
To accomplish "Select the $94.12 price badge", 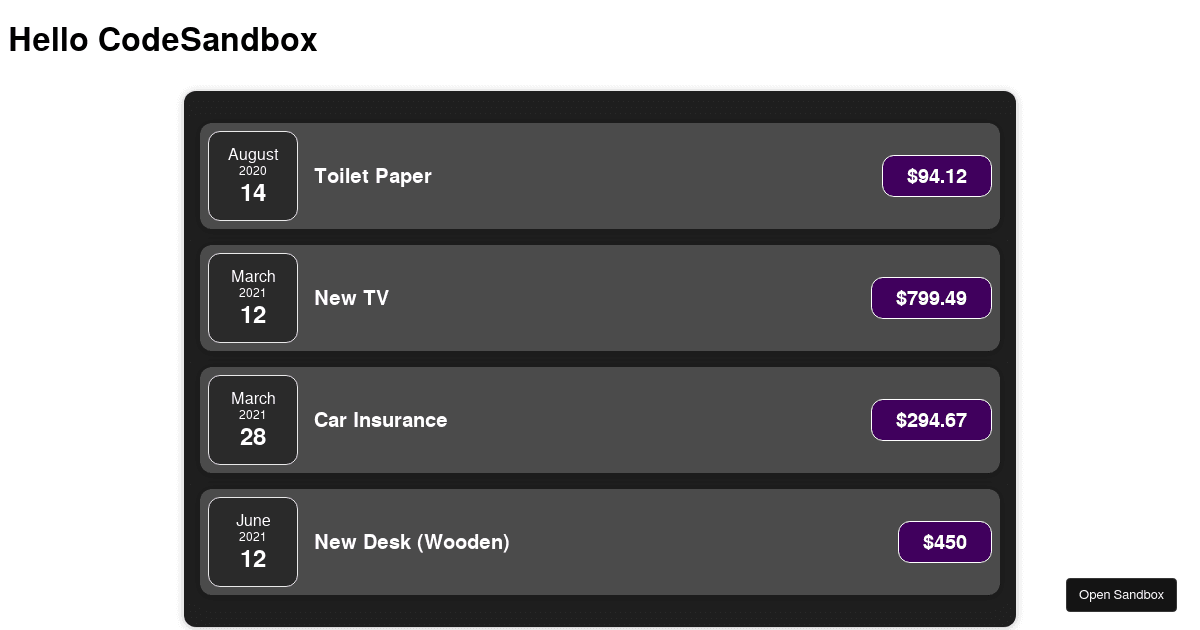I will point(937,176).
